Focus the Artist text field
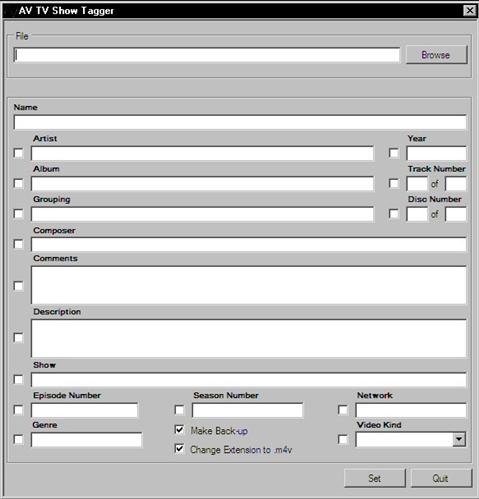Image resolution: width=479 pixels, height=499 pixels. (x=202, y=153)
